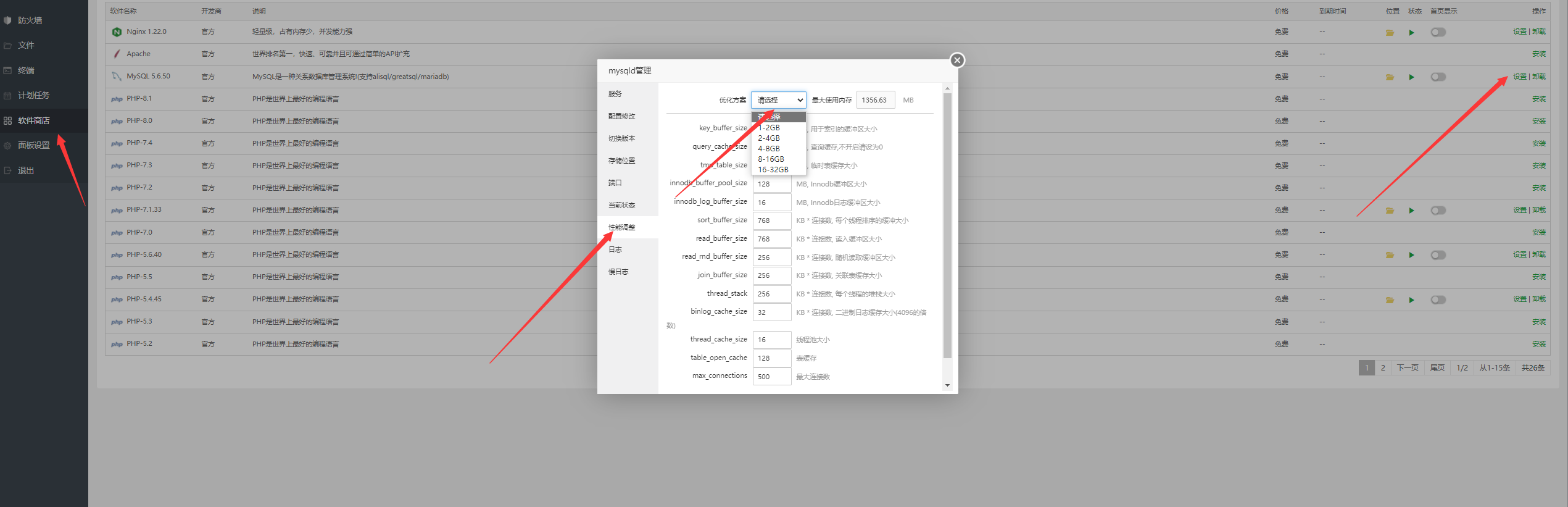Click 卸载 link for Nginx
The height and width of the screenshot is (507, 1568).
tap(1539, 32)
